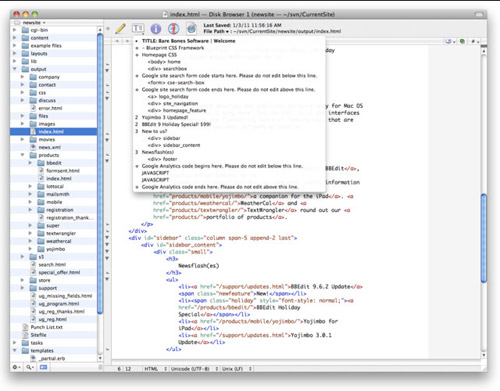Click the Sitefile document icon
Viewport: 500px width, 391px height.
click(x=26, y=335)
